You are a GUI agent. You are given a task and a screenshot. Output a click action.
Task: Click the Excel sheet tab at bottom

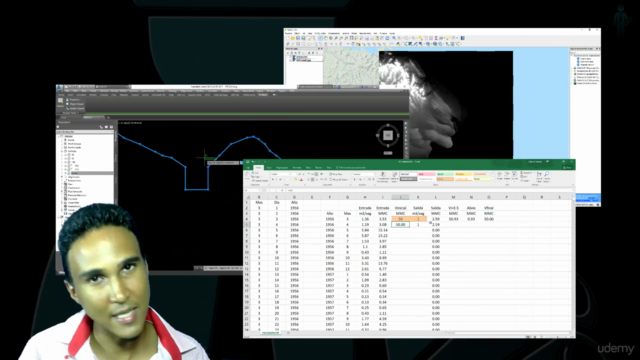point(270,333)
